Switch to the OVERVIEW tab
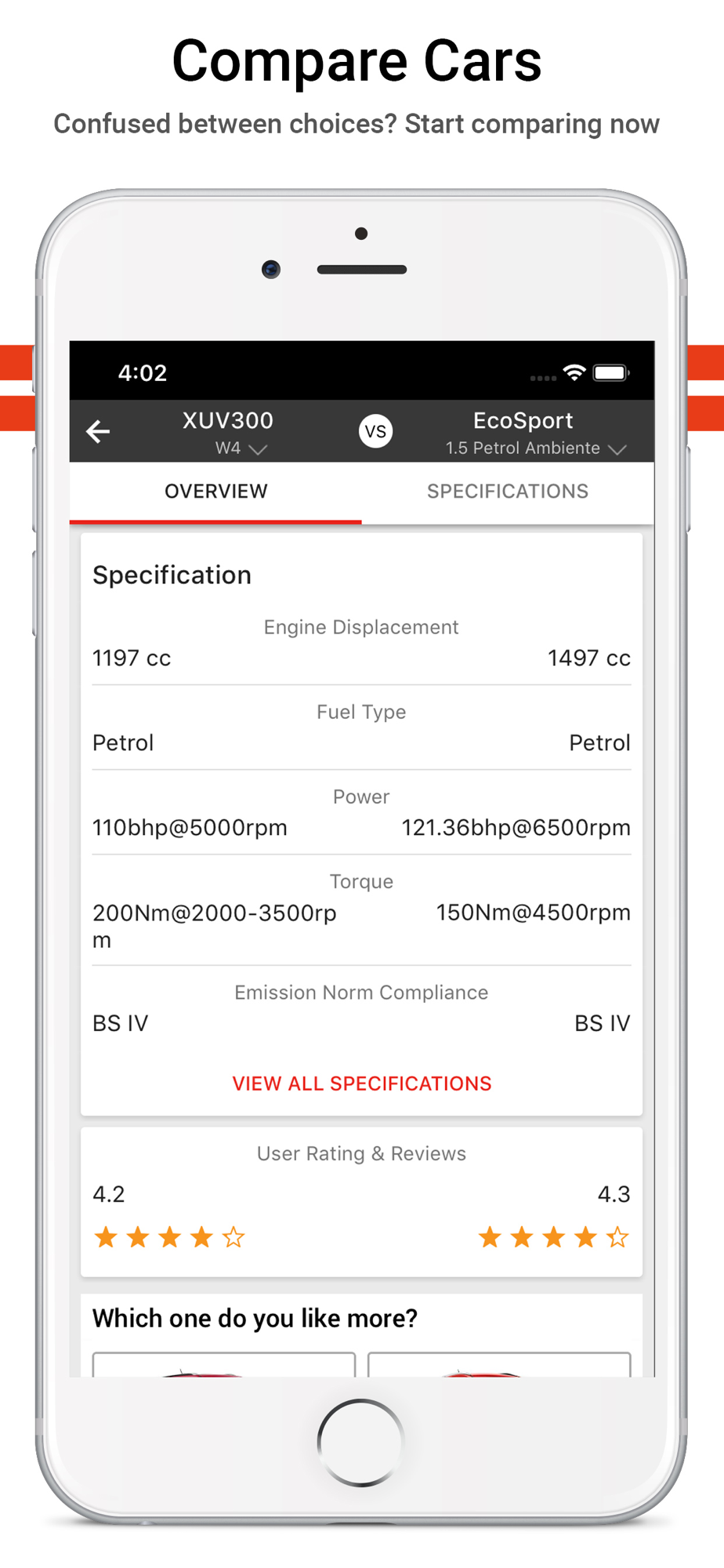Viewport: 724px width, 1568px height. click(215, 492)
